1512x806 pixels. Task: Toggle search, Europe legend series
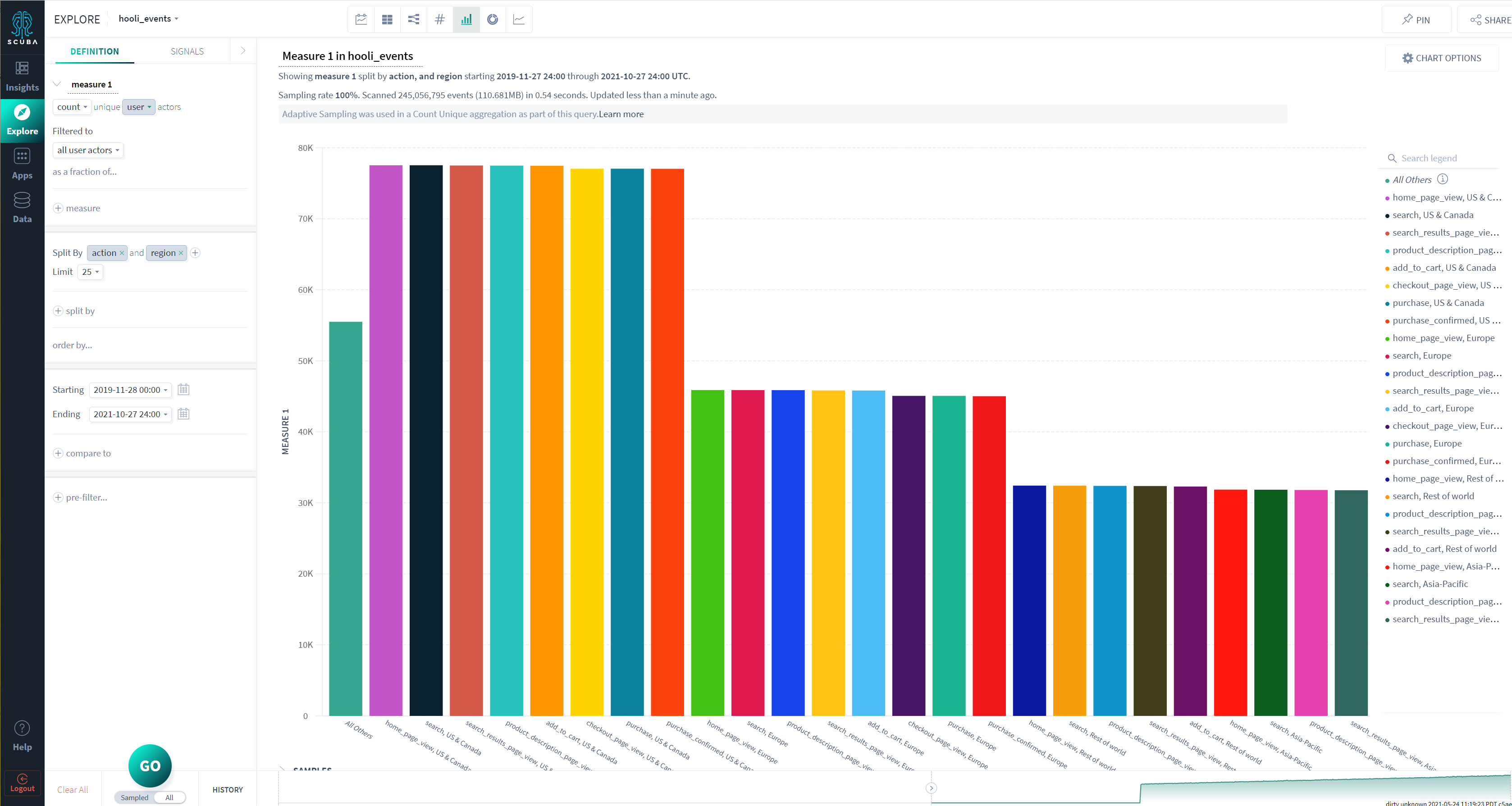tap(1418, 356)
